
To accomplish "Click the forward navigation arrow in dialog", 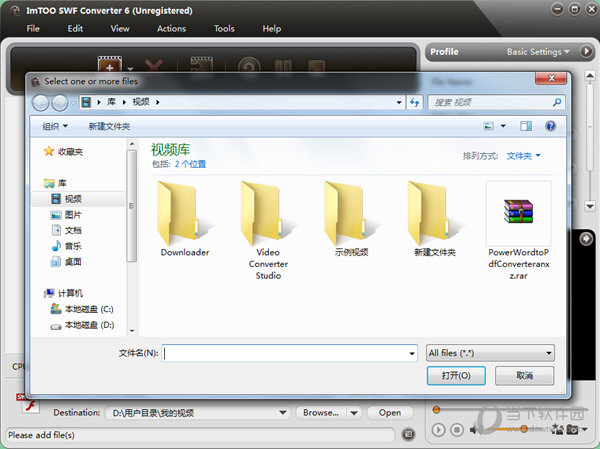I will coord(60,103).
